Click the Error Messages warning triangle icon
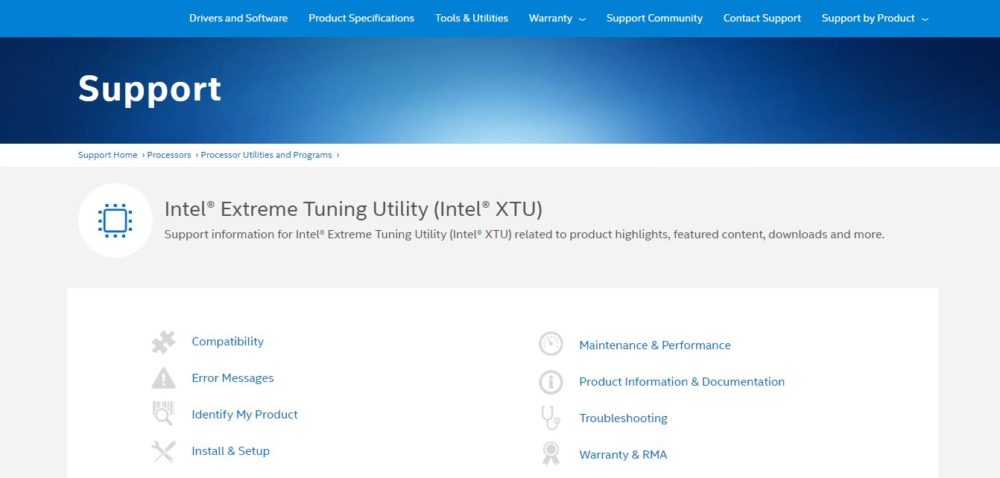This screenshot has width=1000, height=478. point(163,378)
